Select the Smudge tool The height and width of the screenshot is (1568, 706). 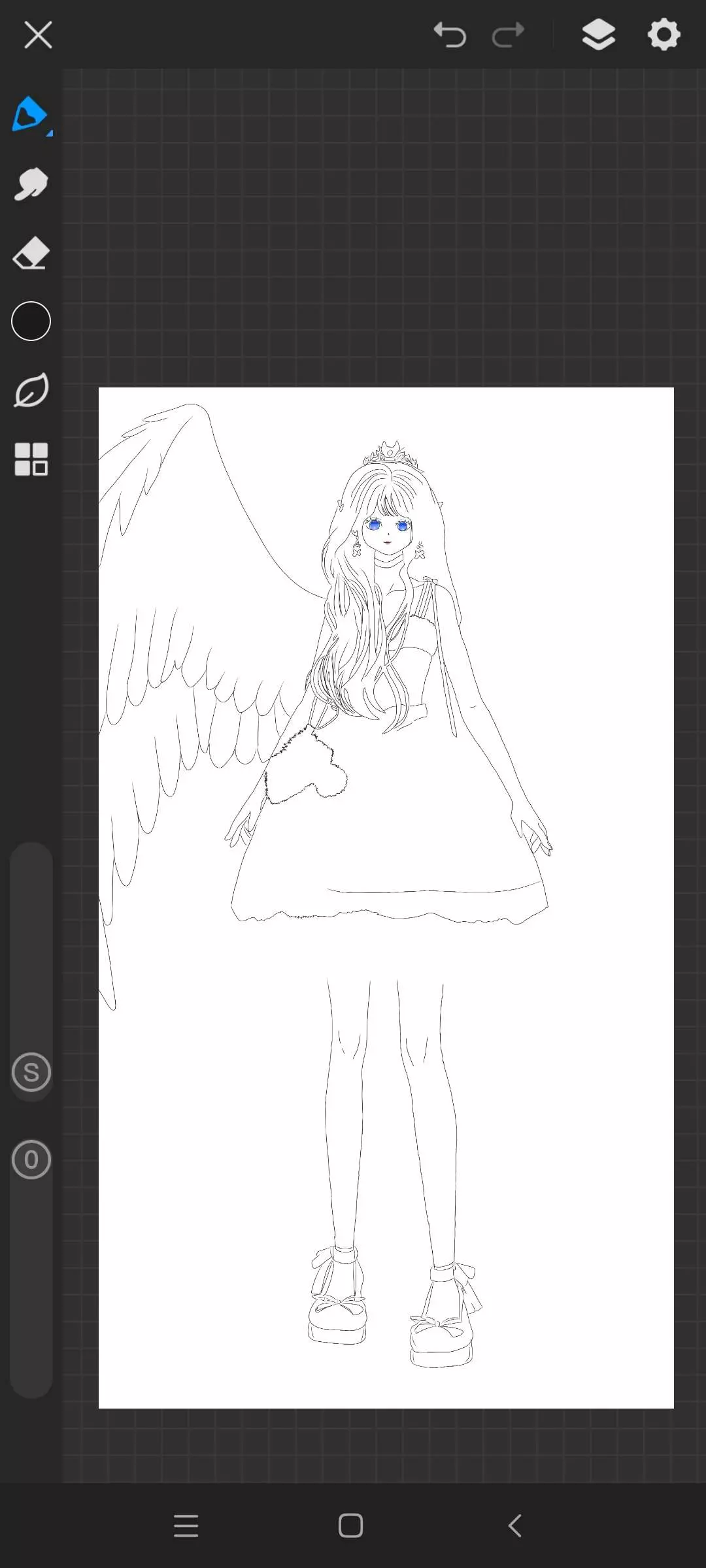click(x=31, y=184)
